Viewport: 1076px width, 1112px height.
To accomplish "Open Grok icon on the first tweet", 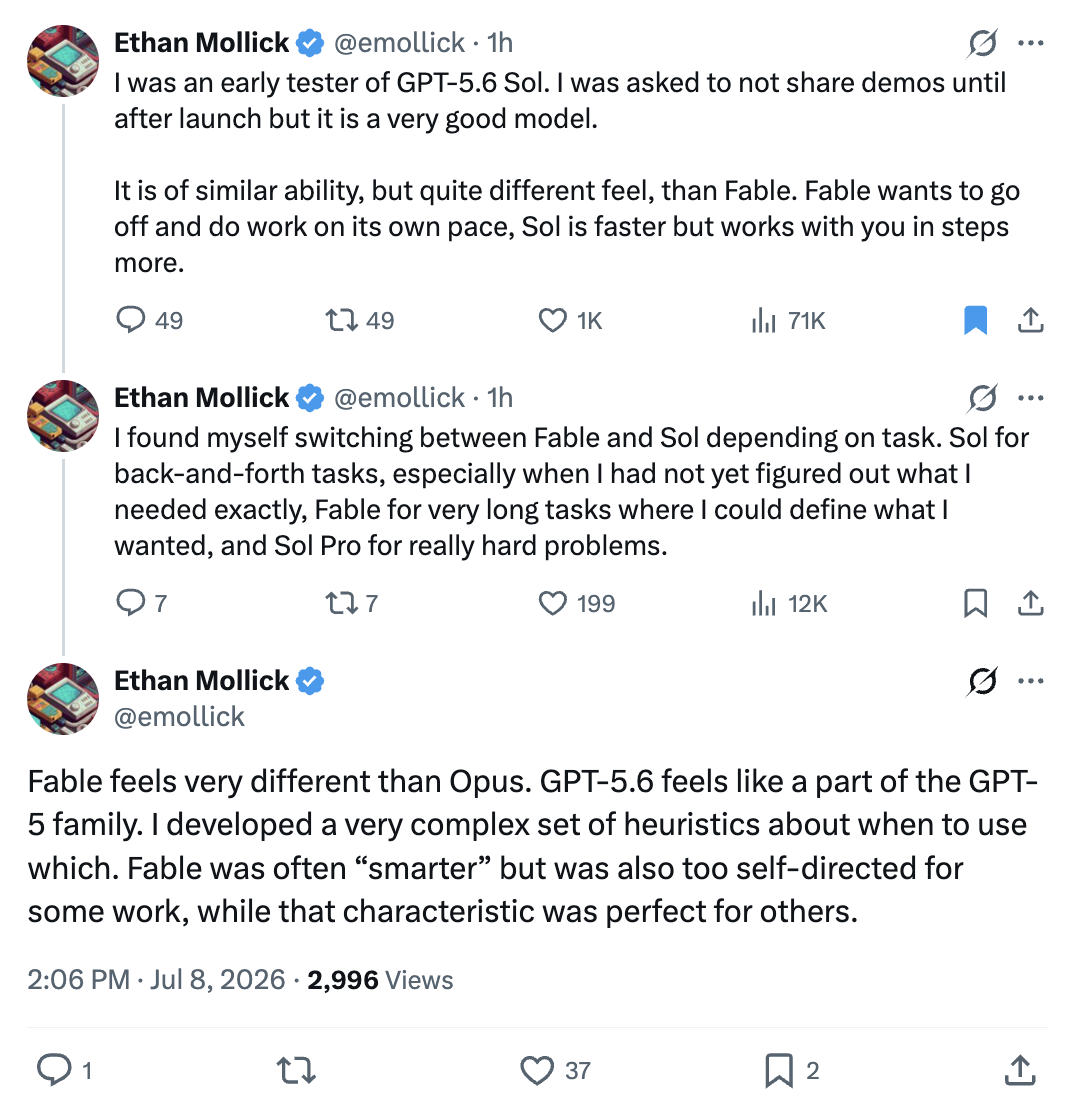I will 982,43.
